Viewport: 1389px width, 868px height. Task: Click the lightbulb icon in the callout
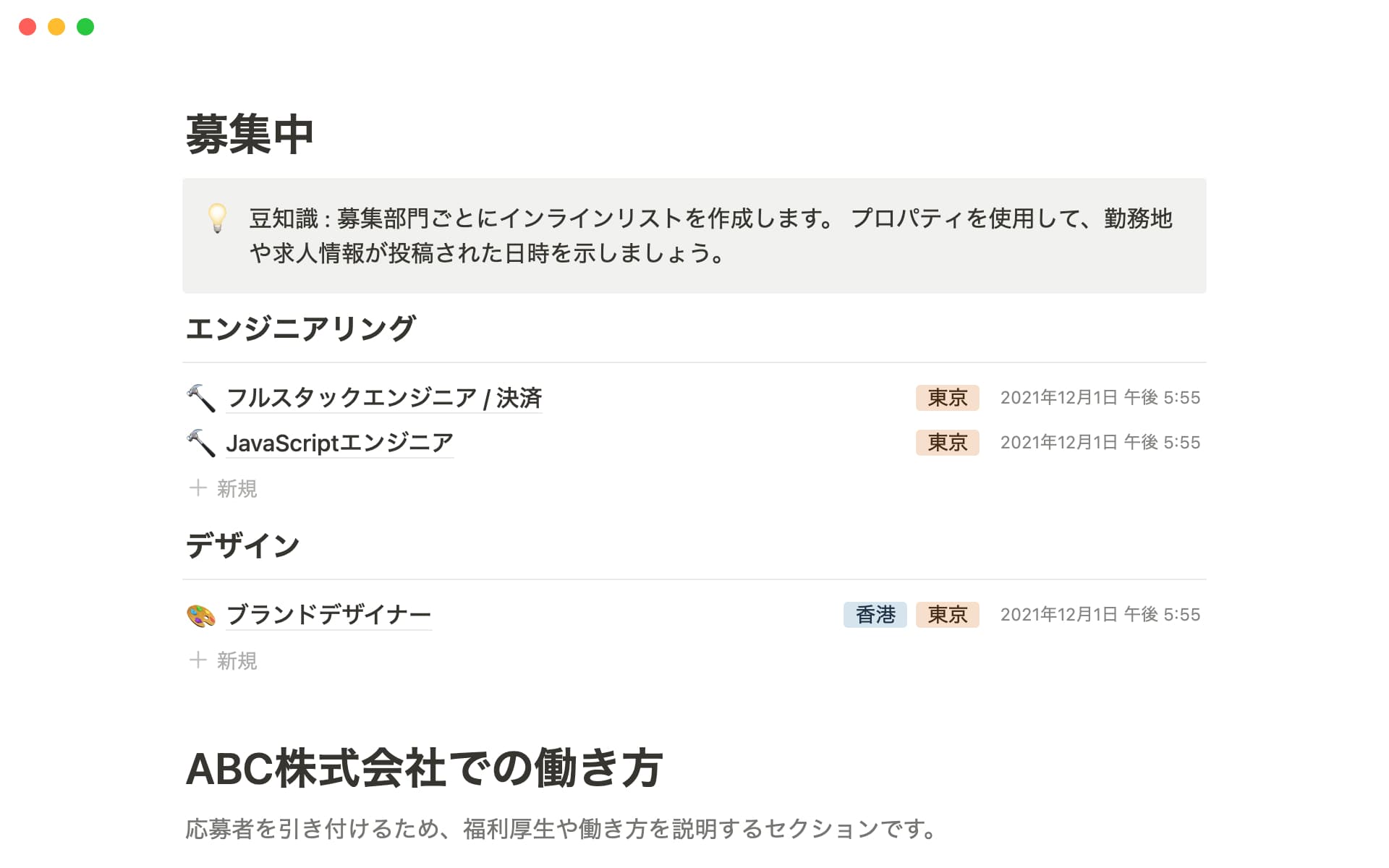pos(217,218)
